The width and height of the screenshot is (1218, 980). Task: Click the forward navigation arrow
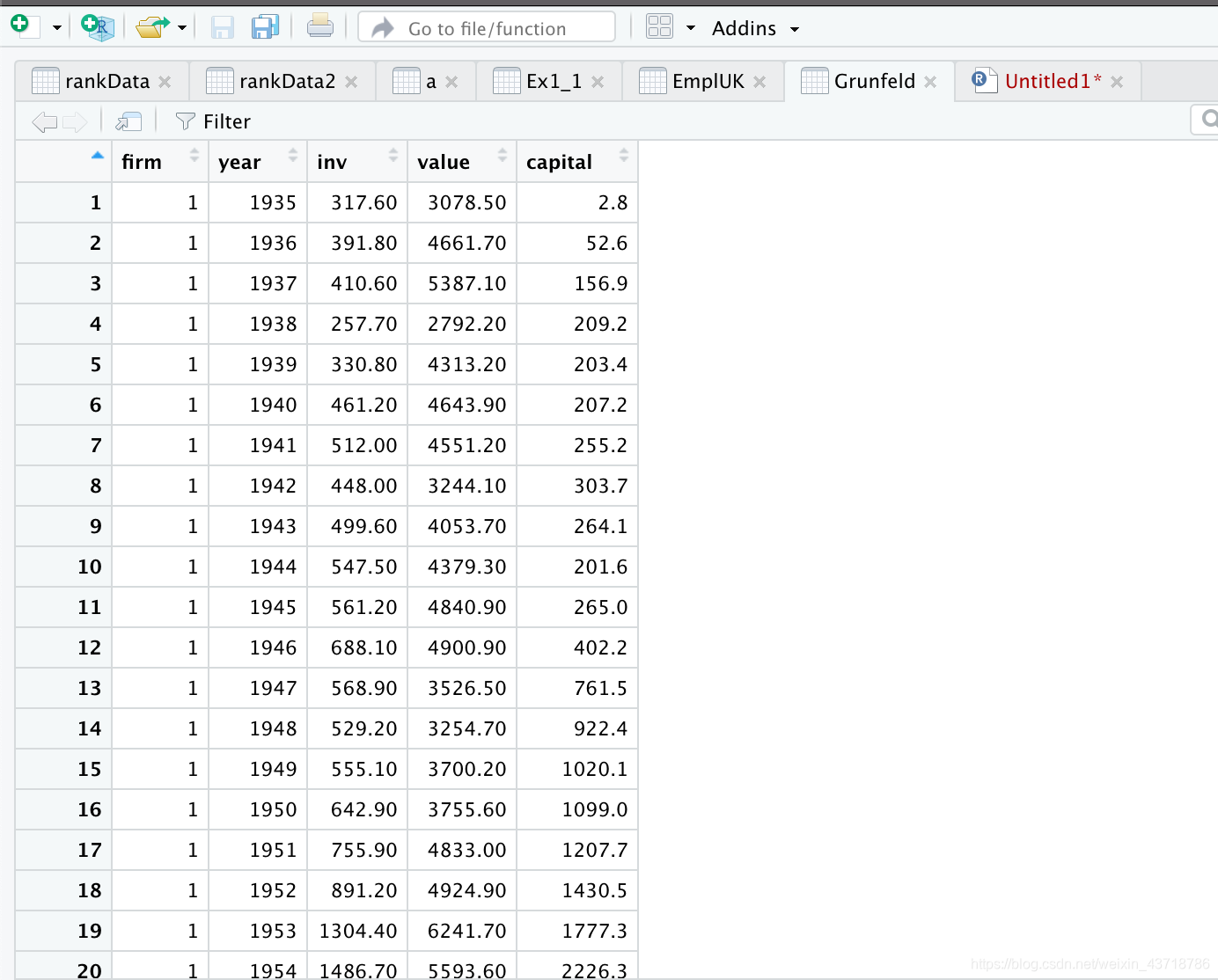point(75,121)
